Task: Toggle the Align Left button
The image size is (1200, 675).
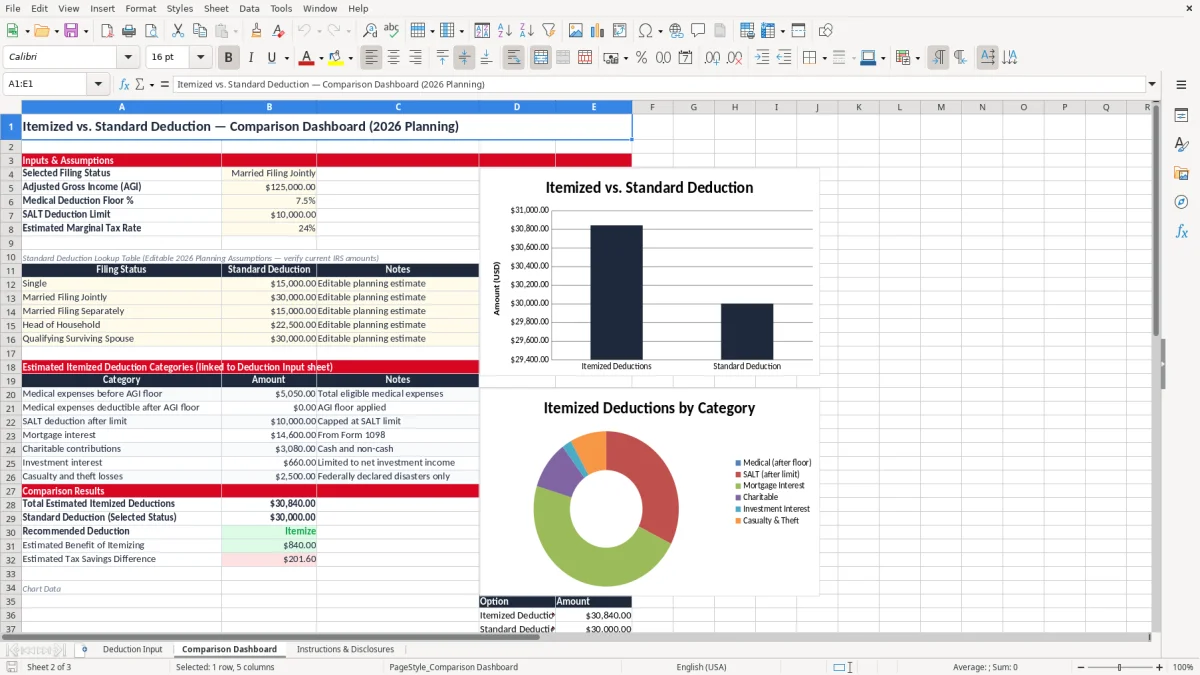Action: tap(371, 58)
